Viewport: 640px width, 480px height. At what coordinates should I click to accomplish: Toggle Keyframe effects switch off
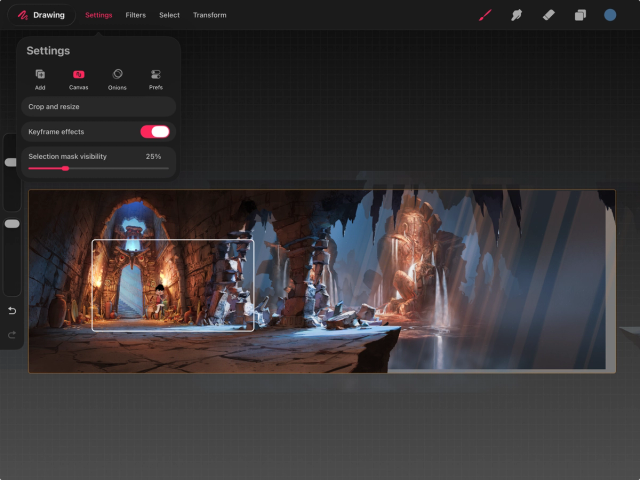[x=155, y=131]
